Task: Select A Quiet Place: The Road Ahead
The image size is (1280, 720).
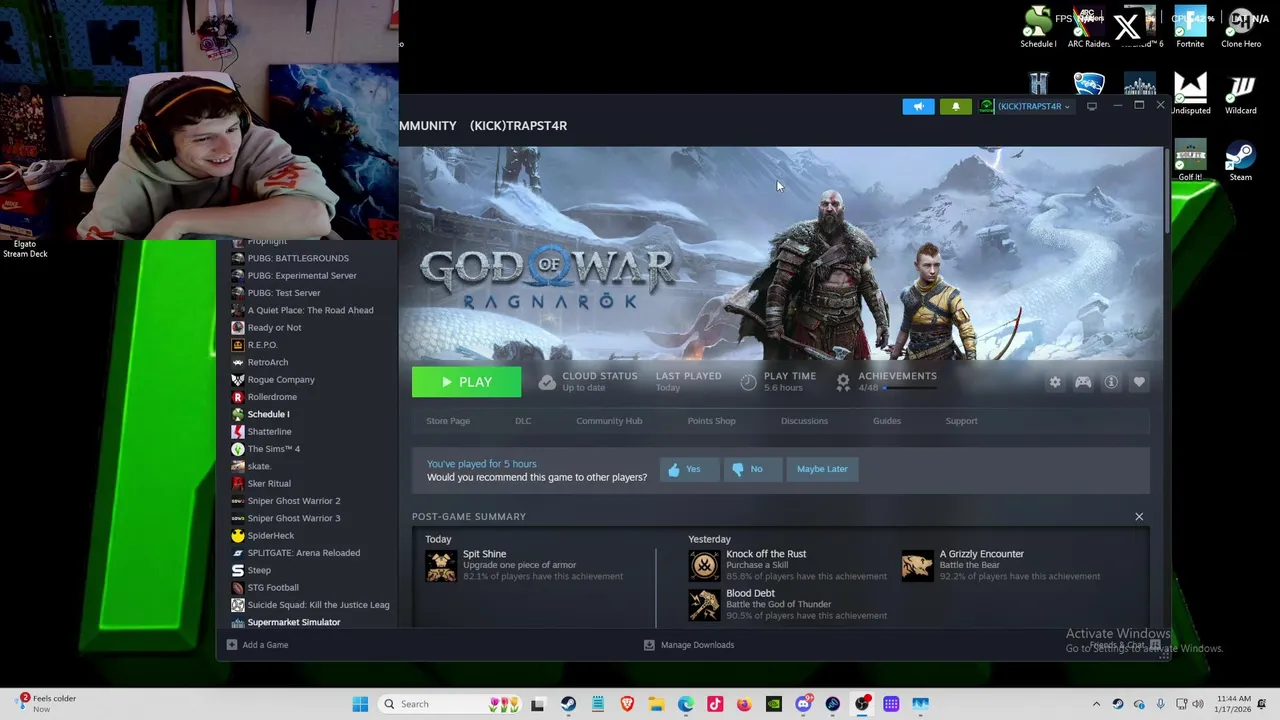Action: pyautogui.click(x=310, y=310)
